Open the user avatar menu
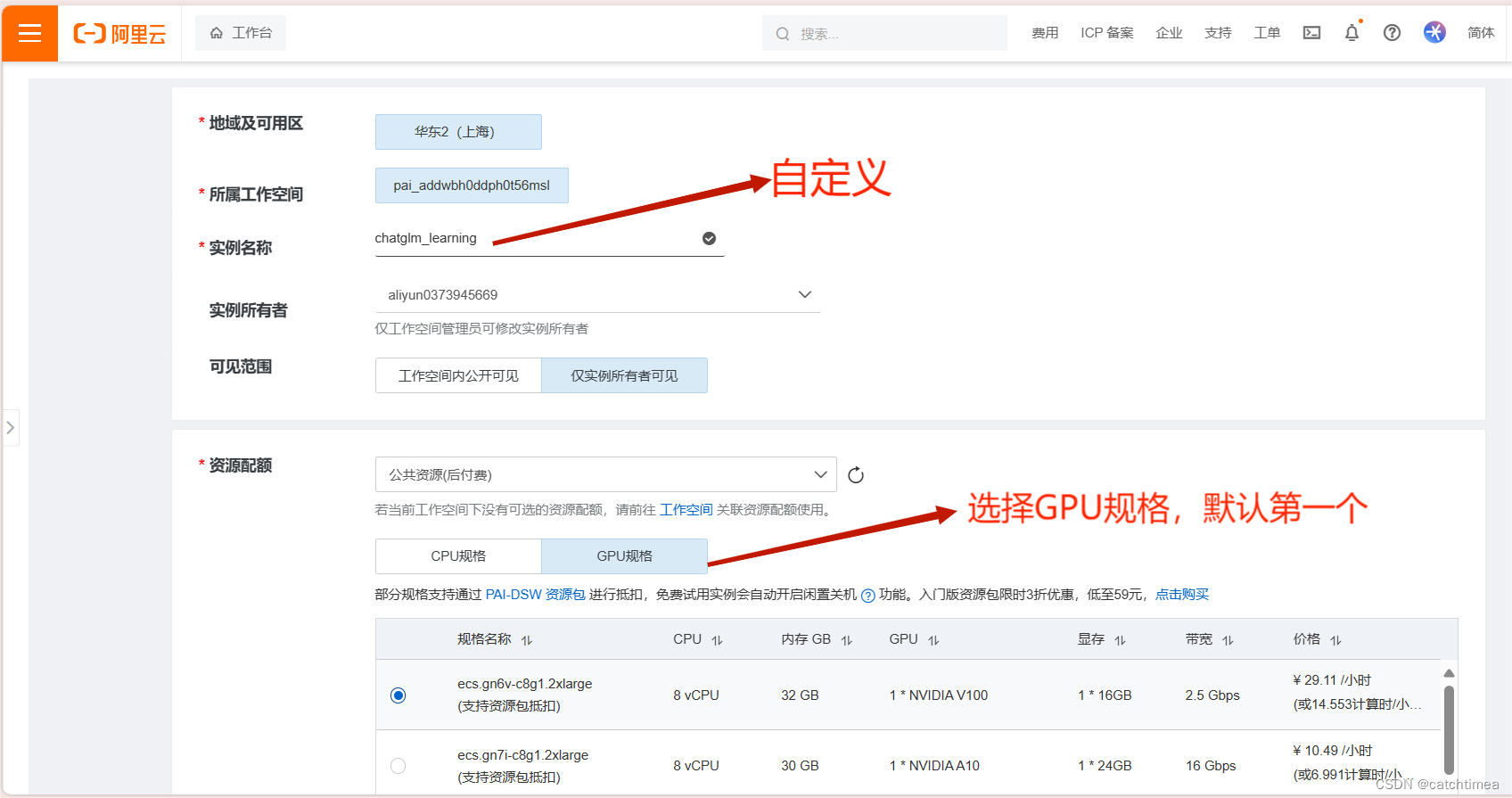 click(1434, 32)
